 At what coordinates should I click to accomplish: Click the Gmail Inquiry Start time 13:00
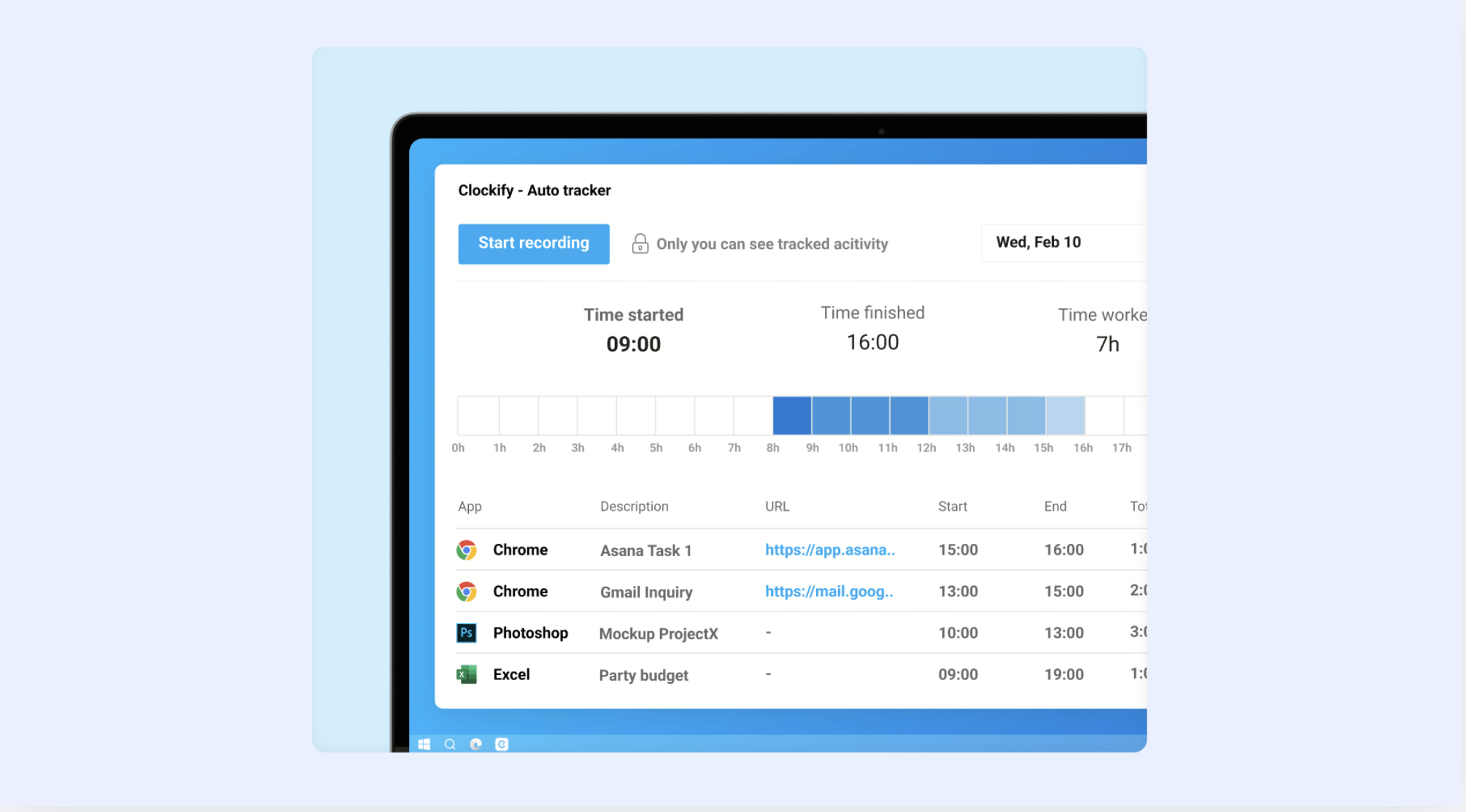tap(958, 591)
